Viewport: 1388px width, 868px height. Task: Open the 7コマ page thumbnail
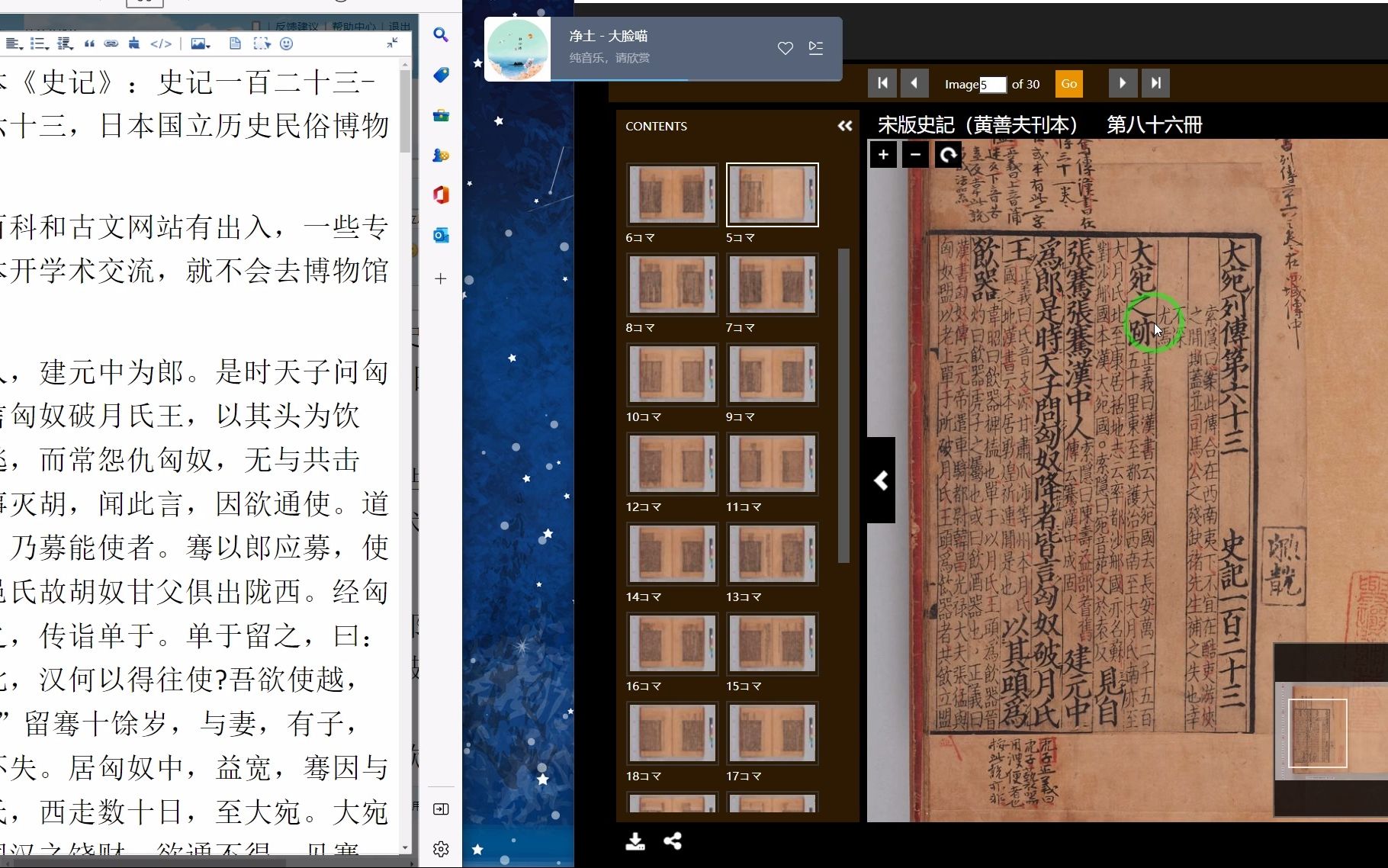tap(772, 285)
